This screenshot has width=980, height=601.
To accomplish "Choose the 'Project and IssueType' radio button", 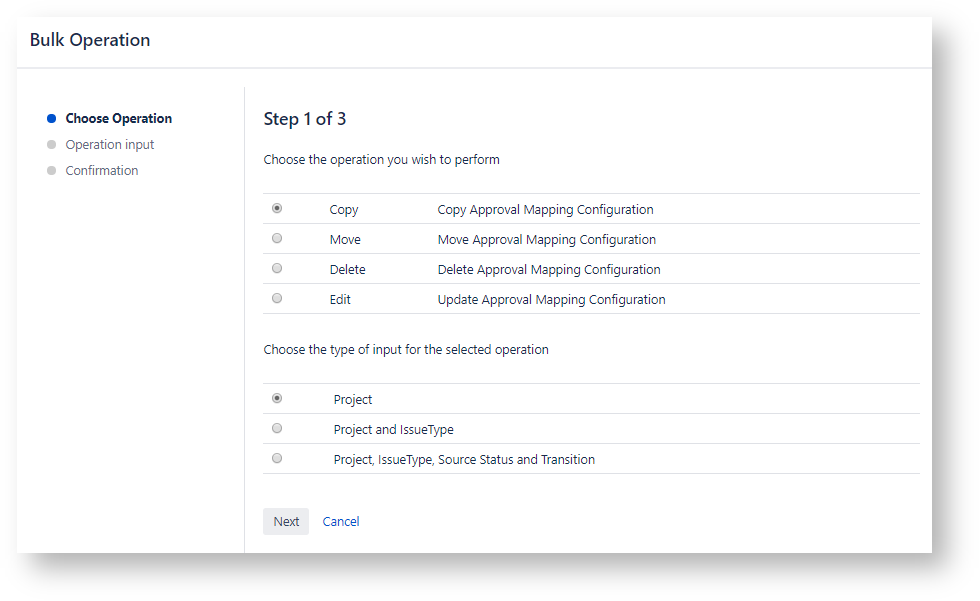I will pyautogui.click(x=277, y=429).
